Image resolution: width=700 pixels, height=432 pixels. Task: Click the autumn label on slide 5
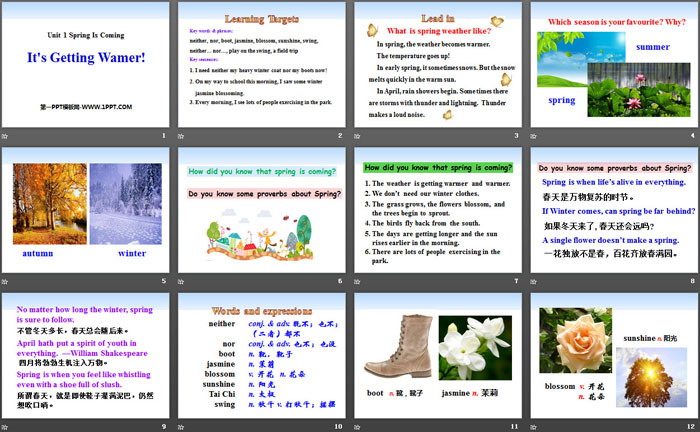tap(38, 253)
